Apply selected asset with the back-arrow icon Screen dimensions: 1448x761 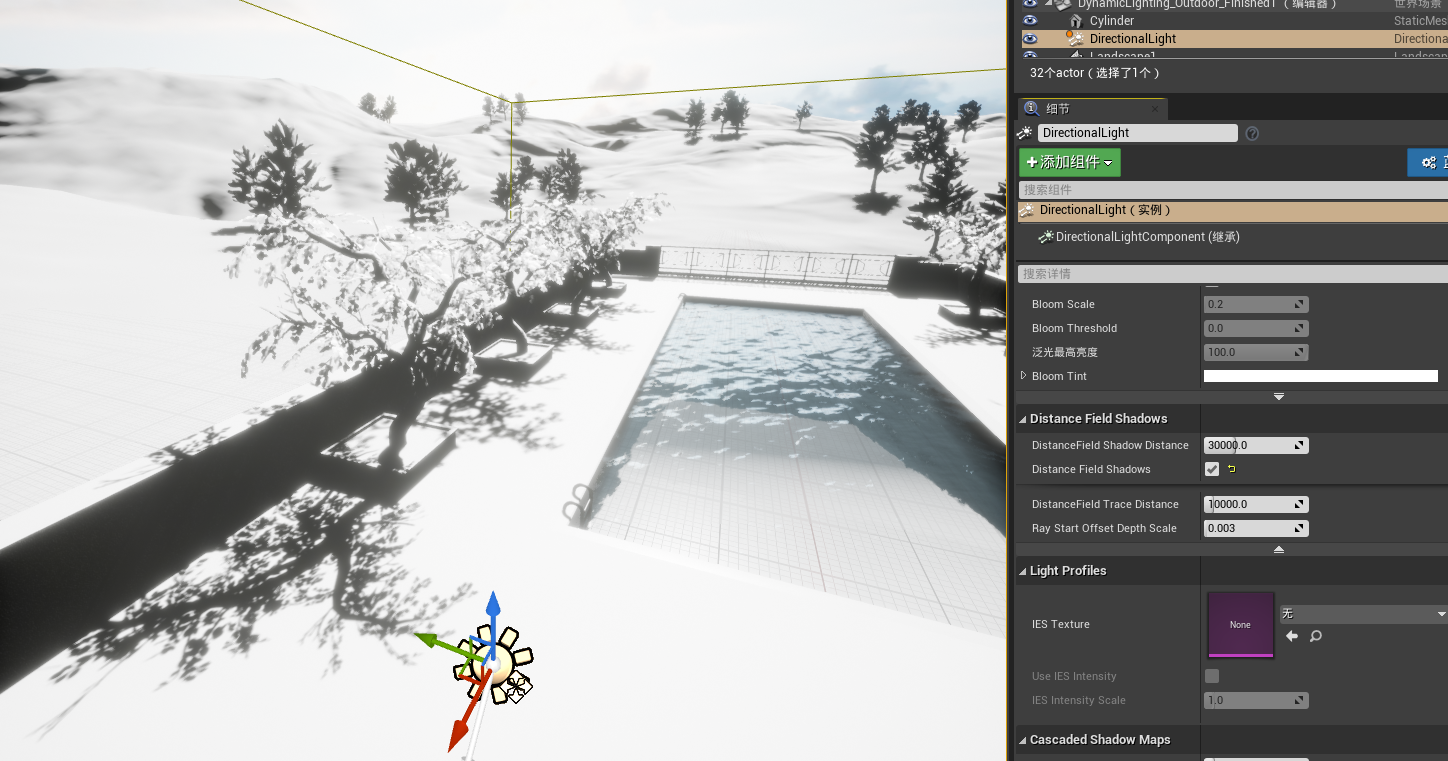click(x=1291, y=636)
